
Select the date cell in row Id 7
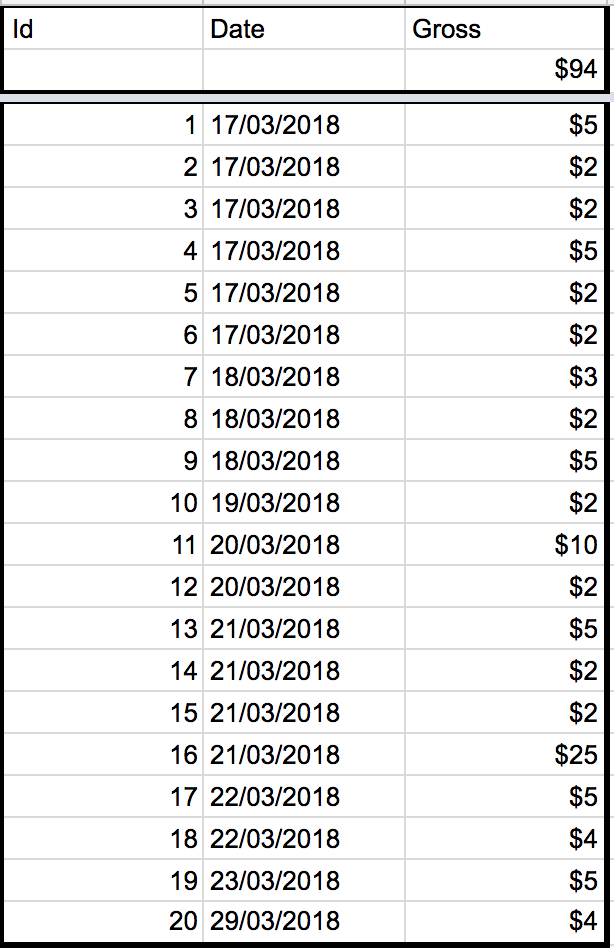(x=304, y=377)
